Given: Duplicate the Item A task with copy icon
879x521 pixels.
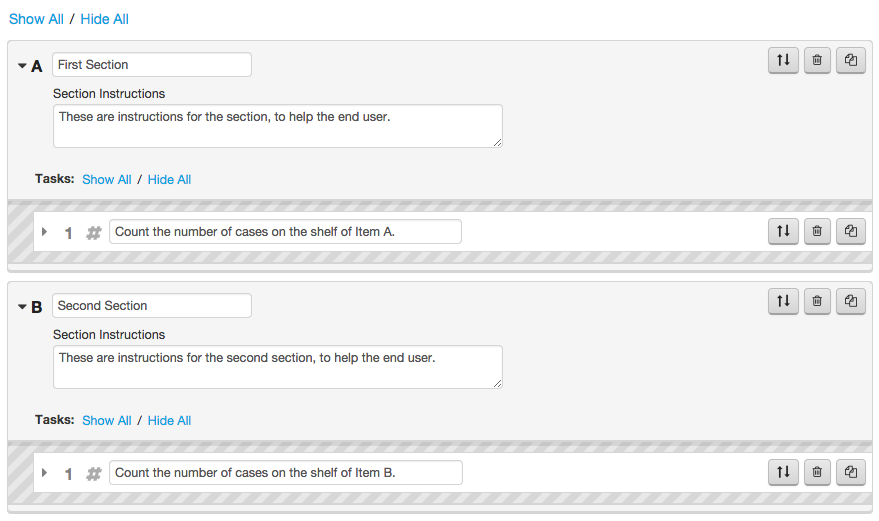Looking at the screenshot, I should (851, 231).
